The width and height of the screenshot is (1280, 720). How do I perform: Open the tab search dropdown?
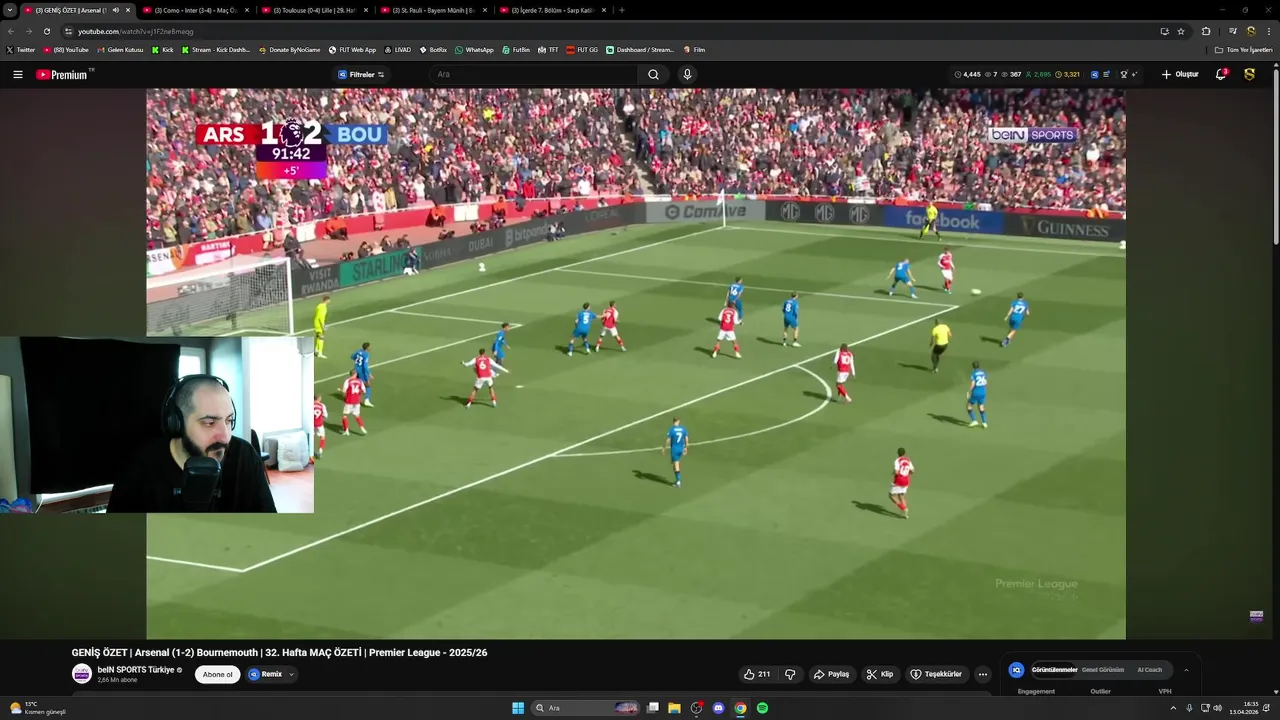pos(8,10)
